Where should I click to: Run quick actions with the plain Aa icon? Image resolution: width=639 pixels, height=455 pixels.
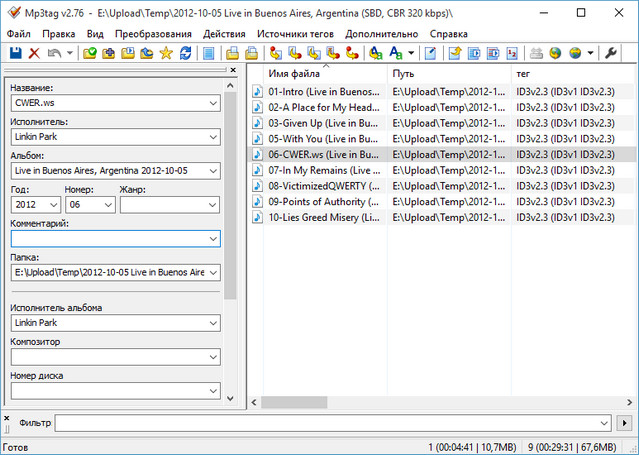[396, 53]
